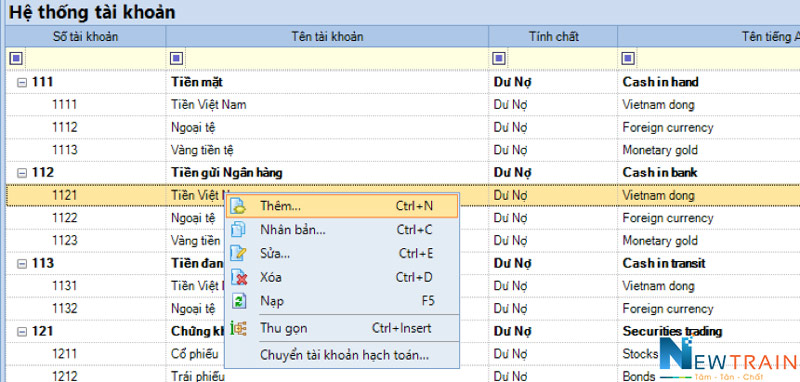The image size is (800, 382).
Task: Click Tiền Việt Nam in row 1111
Action: pyautogui.click(x=209, y=105)
